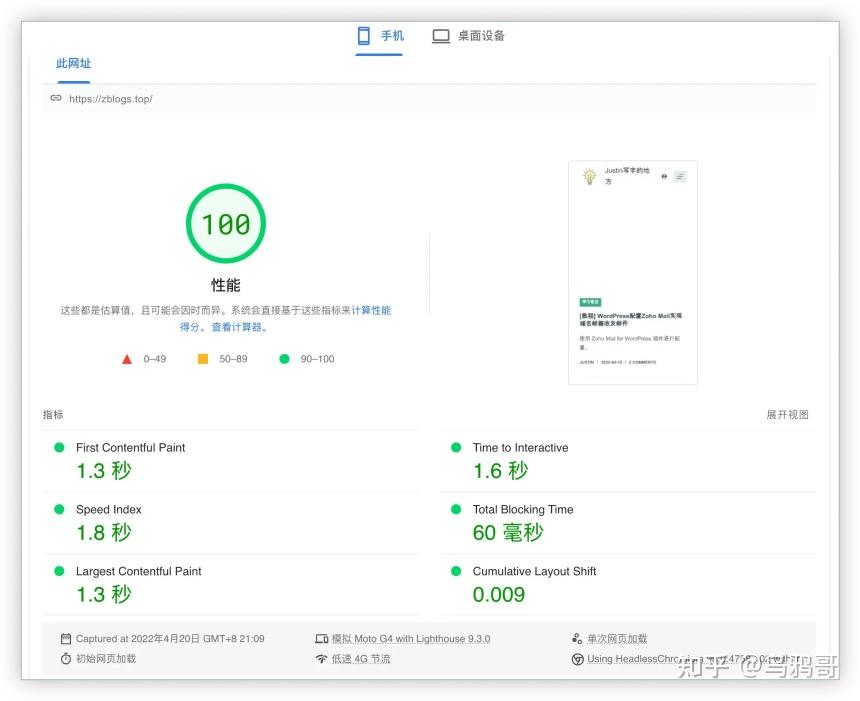Click the Cumulative Layout Shift label
Screen dimensions: 860x701
pos(534,572)
